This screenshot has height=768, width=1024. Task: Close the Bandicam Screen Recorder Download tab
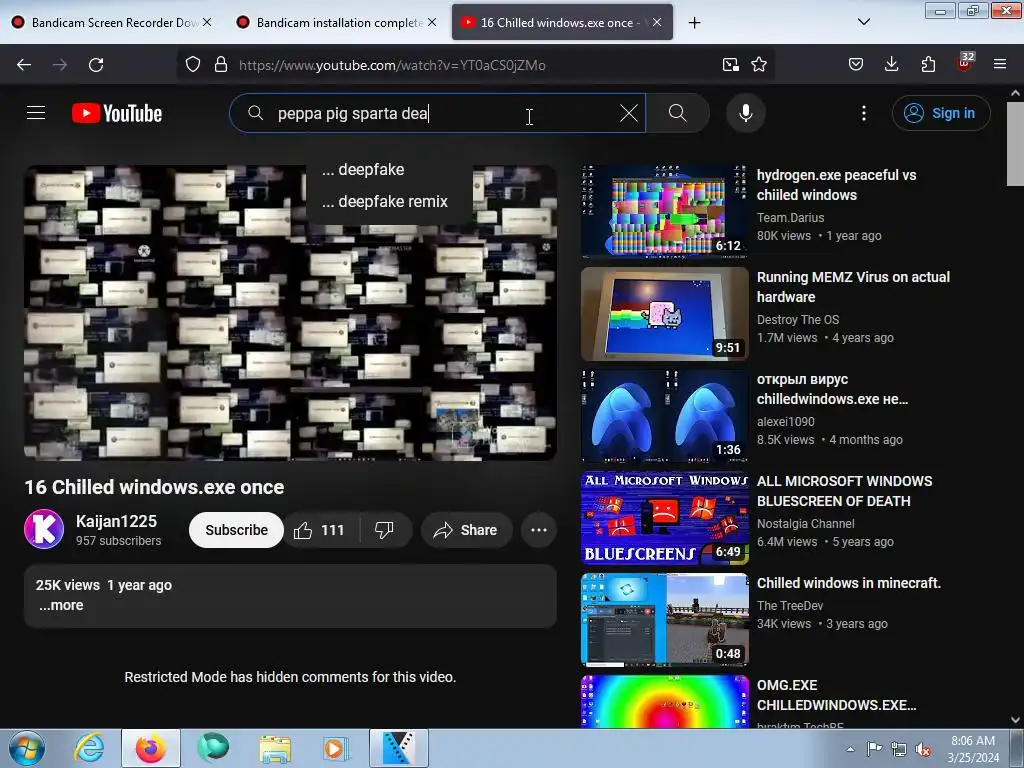[x=207, y=22]
